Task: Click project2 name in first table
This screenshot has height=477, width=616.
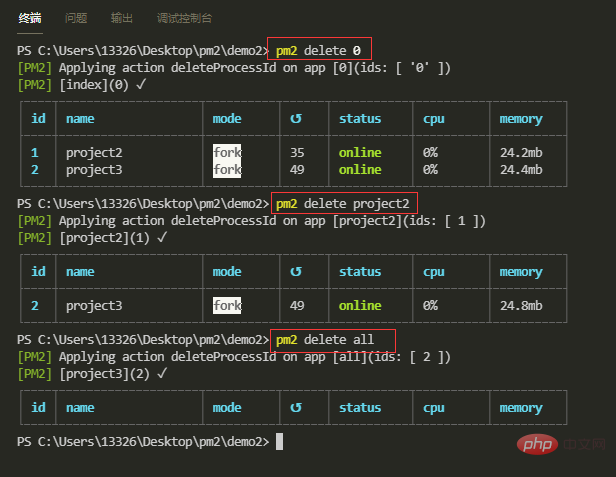Action: tap(94, 153)
